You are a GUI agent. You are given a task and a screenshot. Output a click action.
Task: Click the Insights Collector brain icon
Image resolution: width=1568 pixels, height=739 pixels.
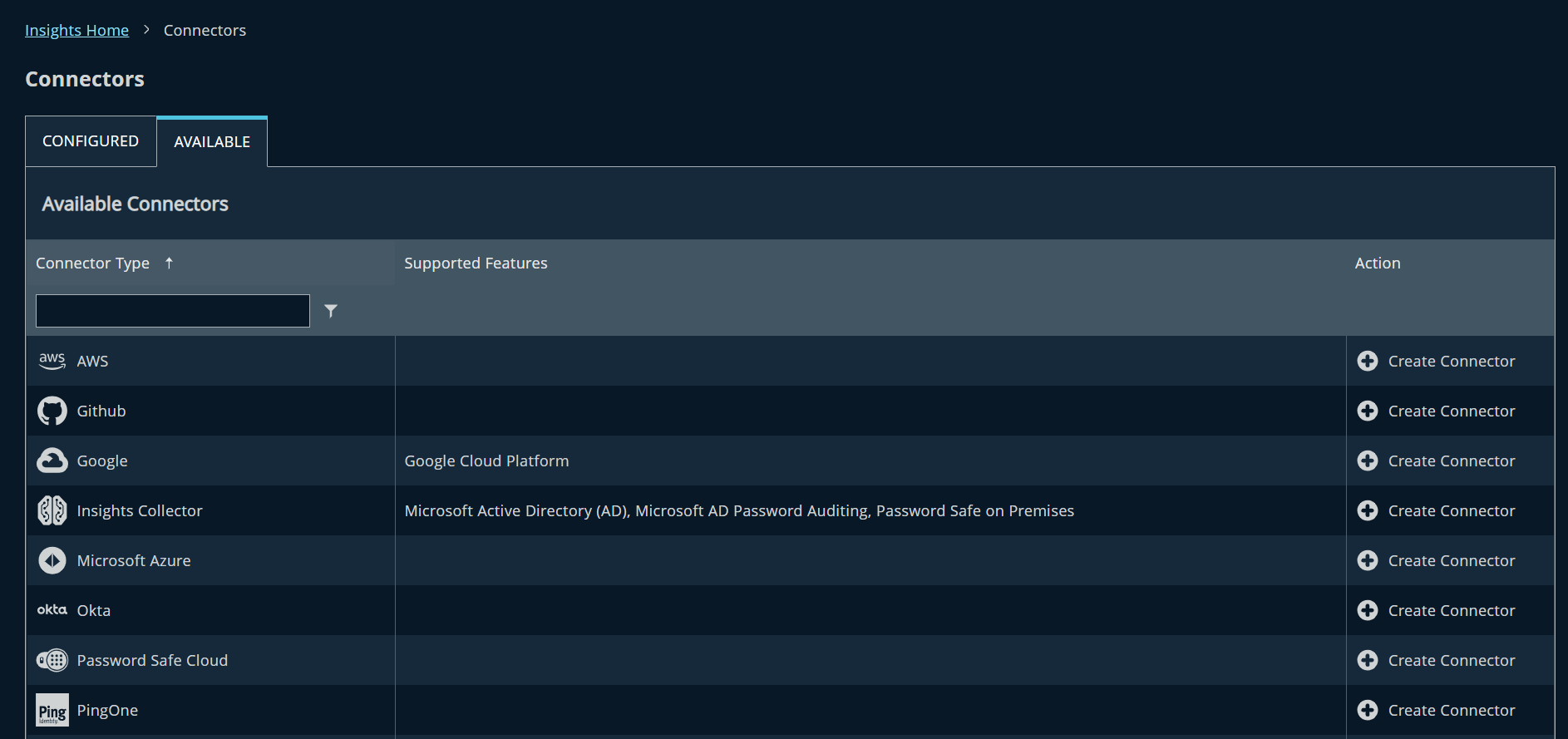tap(52, 510)
